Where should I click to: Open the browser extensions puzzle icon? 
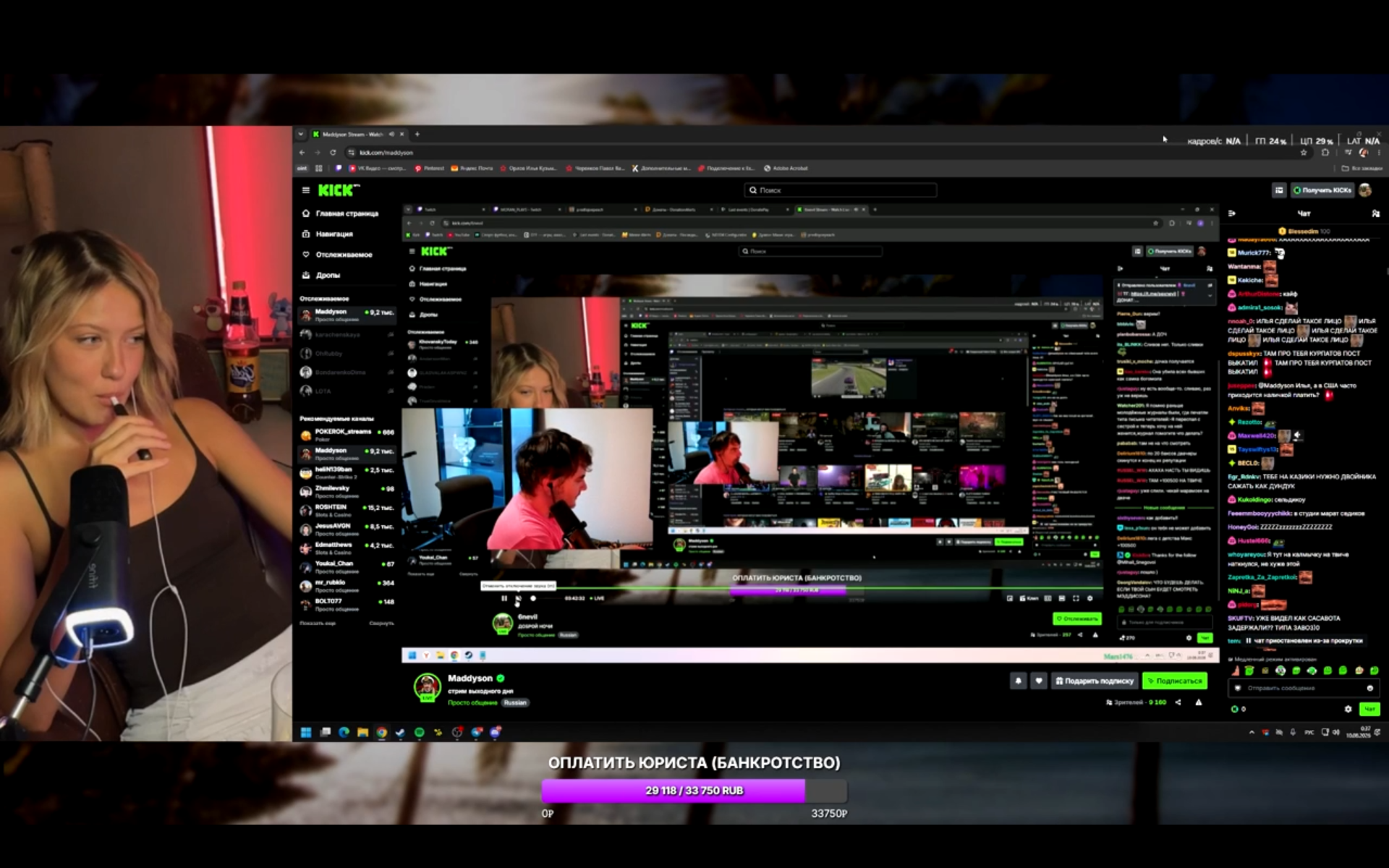coord(1325,153)
